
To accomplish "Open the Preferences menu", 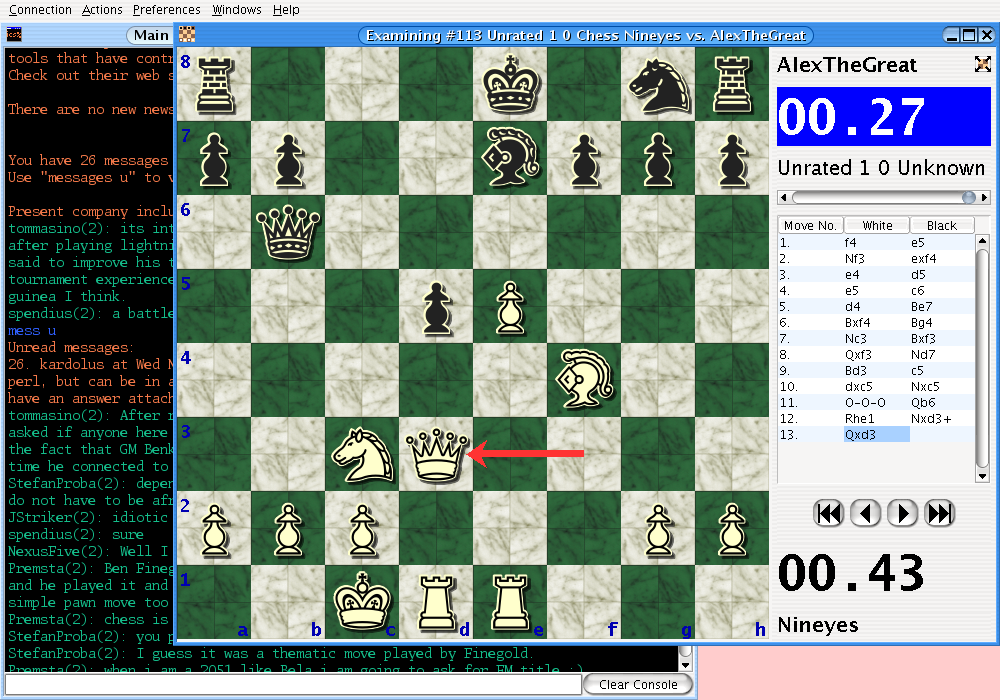I will [x=166, y=10].
